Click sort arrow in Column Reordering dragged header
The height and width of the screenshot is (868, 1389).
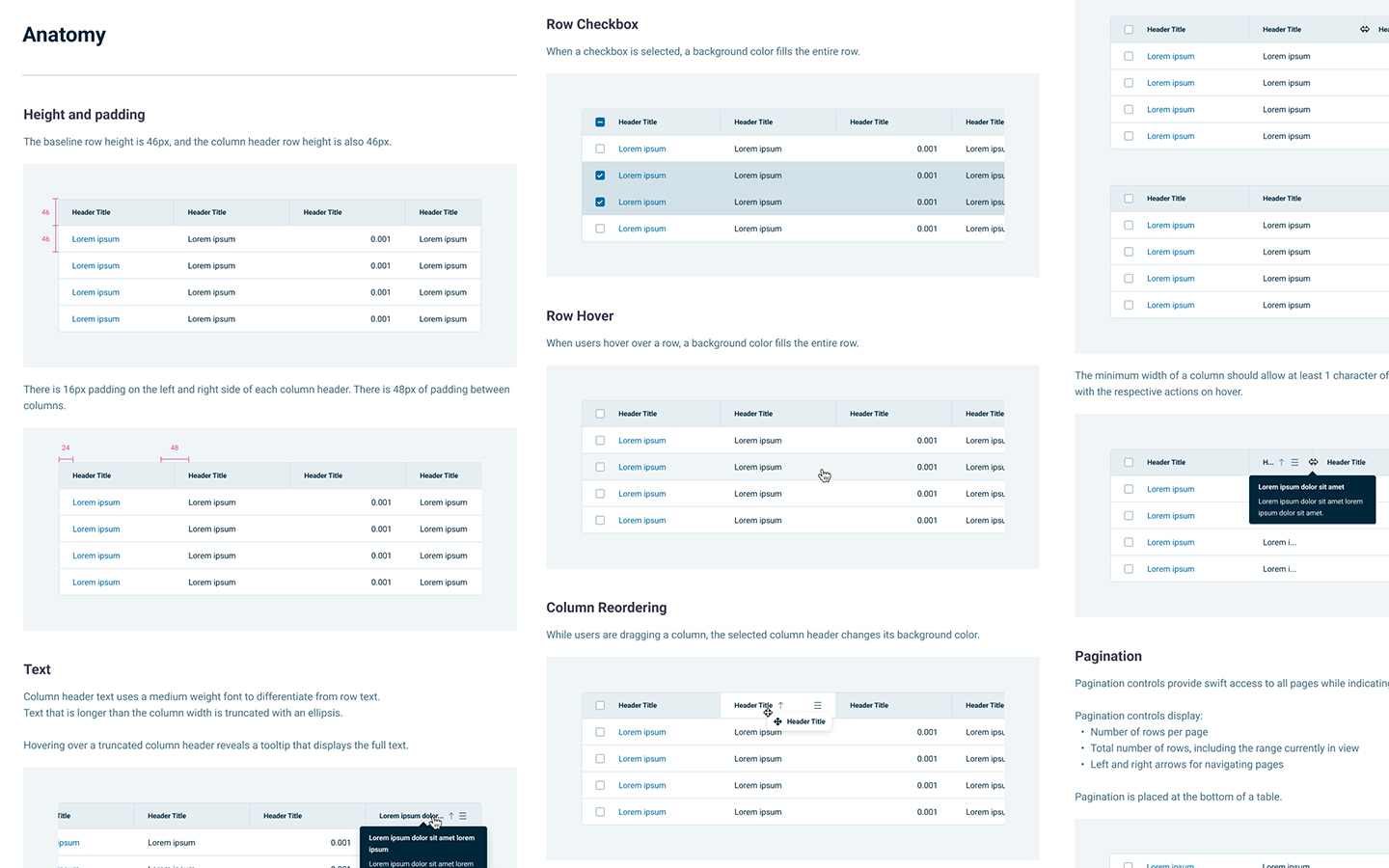tap(781, 705)
